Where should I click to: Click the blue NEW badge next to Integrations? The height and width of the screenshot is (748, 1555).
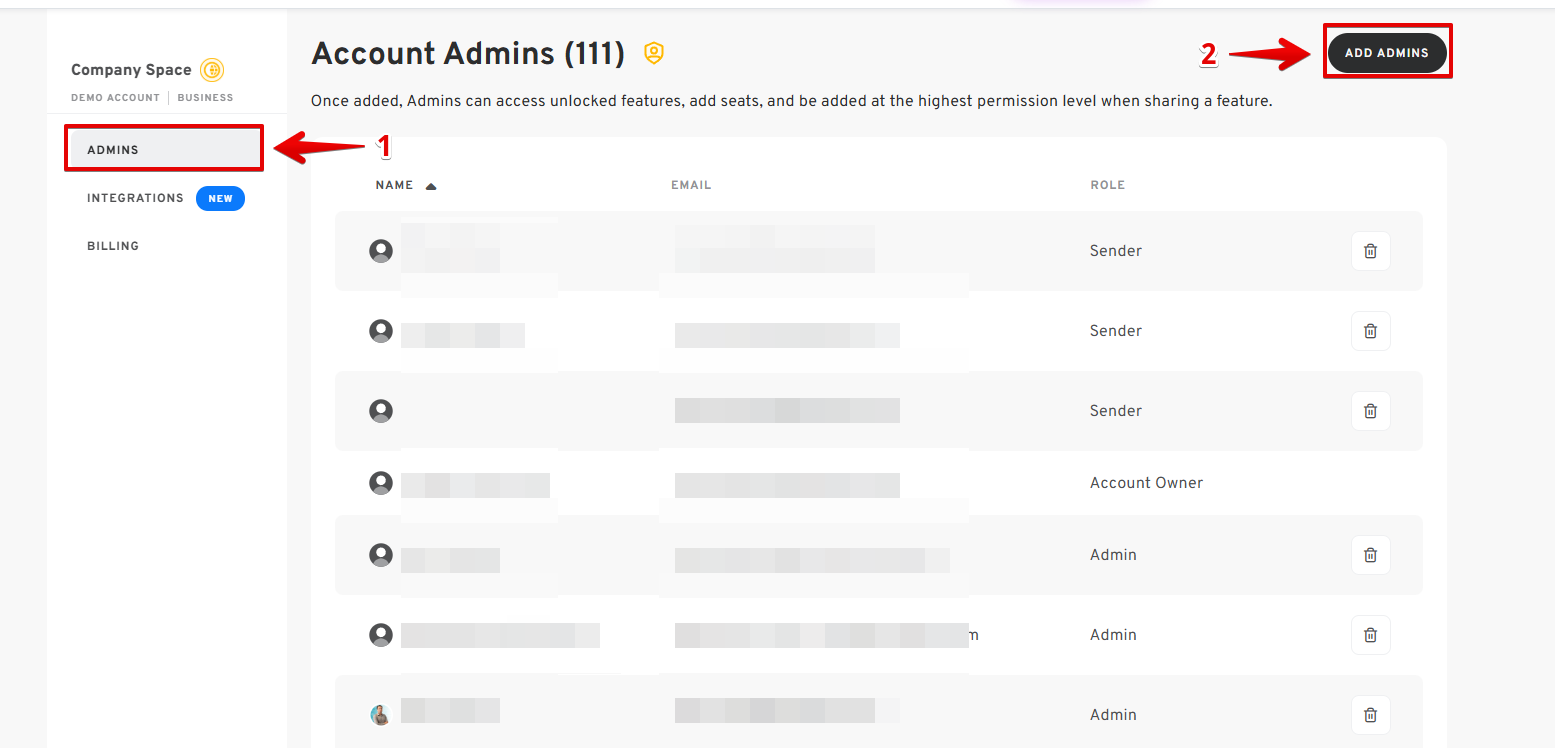(x=220, y=198)
